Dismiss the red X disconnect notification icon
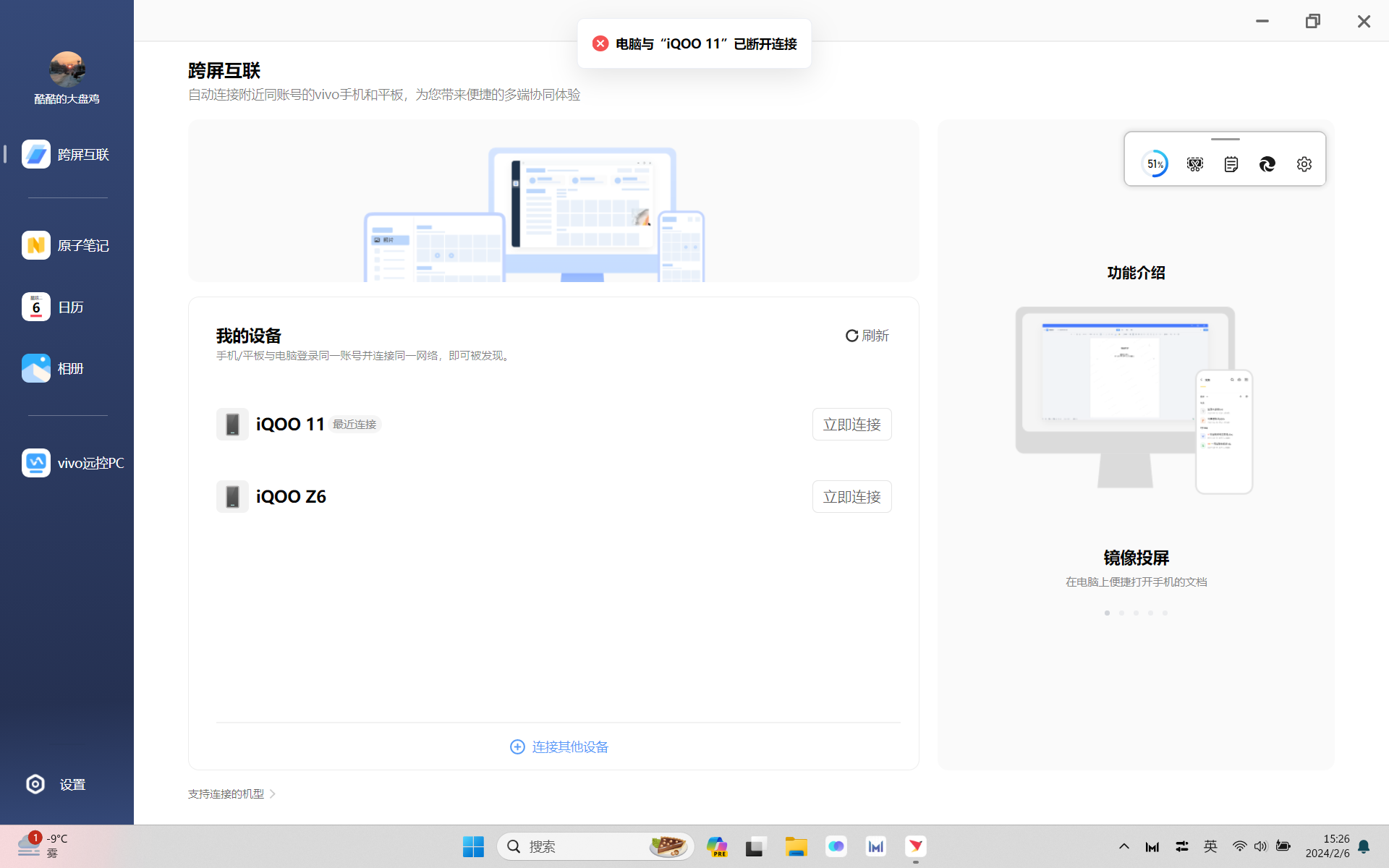 point(600,43)
